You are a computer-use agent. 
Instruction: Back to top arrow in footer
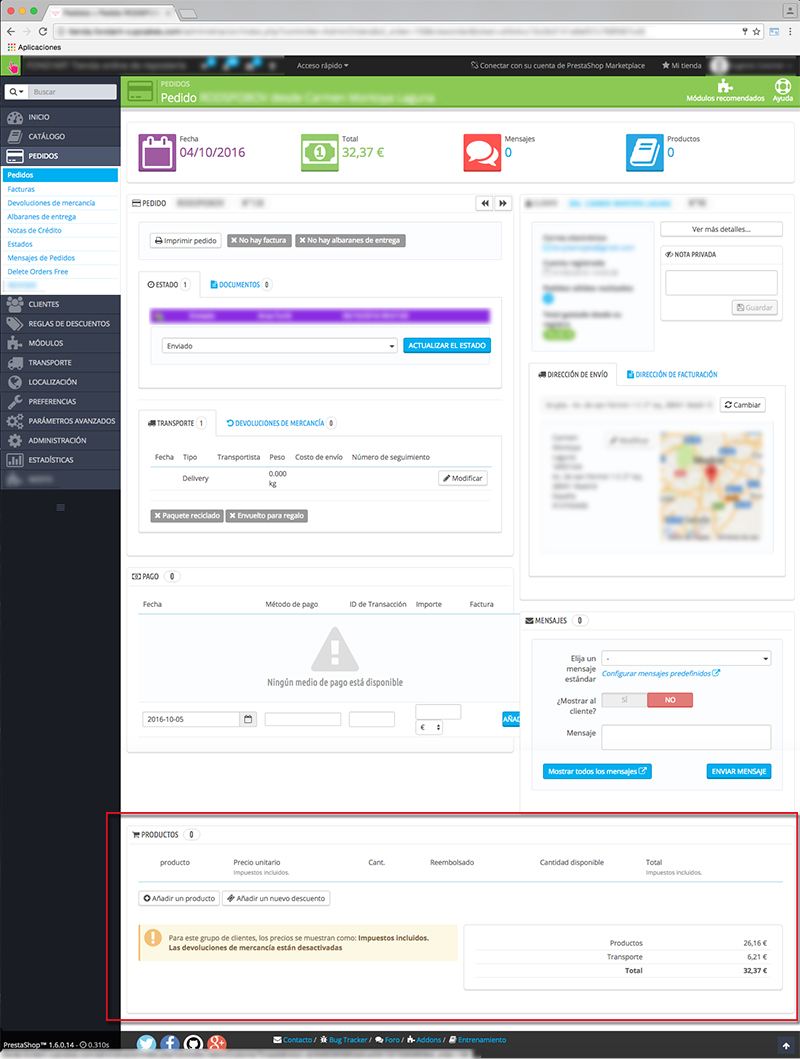[786, 1045]
